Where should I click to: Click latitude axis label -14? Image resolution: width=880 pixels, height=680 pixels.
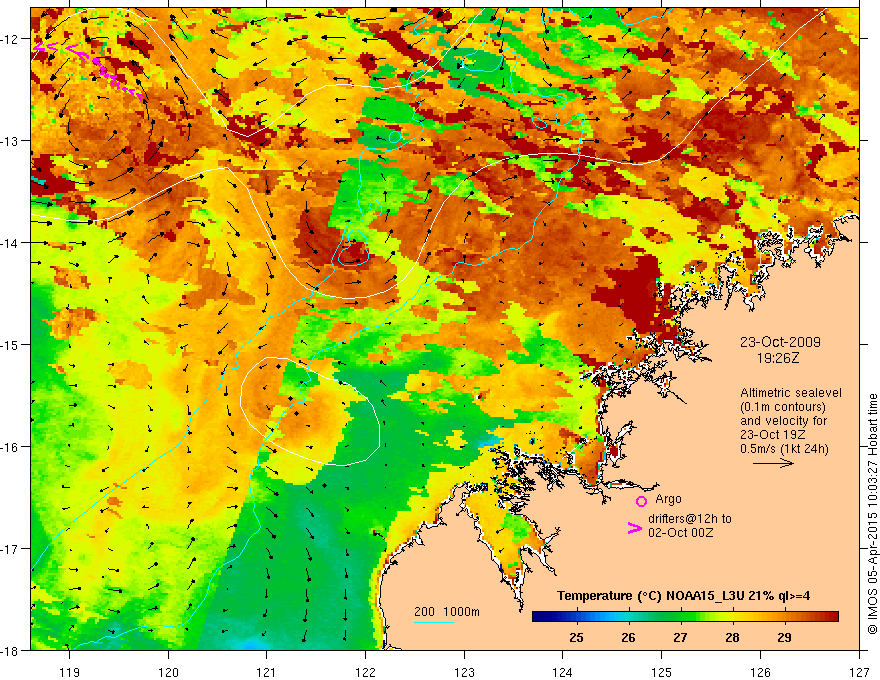click(11, 243)
